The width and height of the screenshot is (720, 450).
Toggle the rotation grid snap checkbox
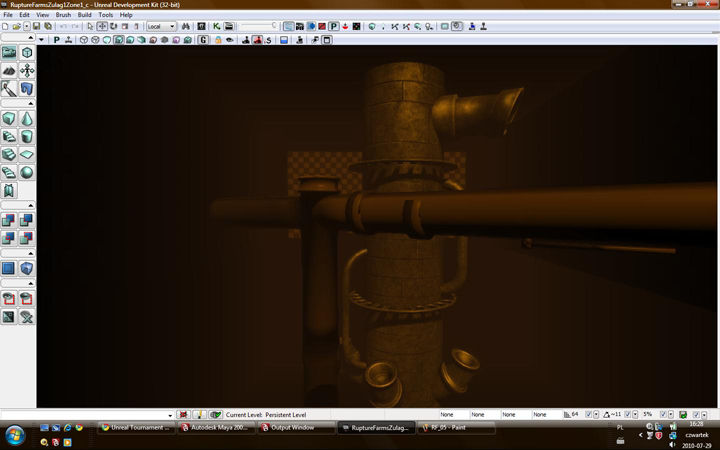628,414
